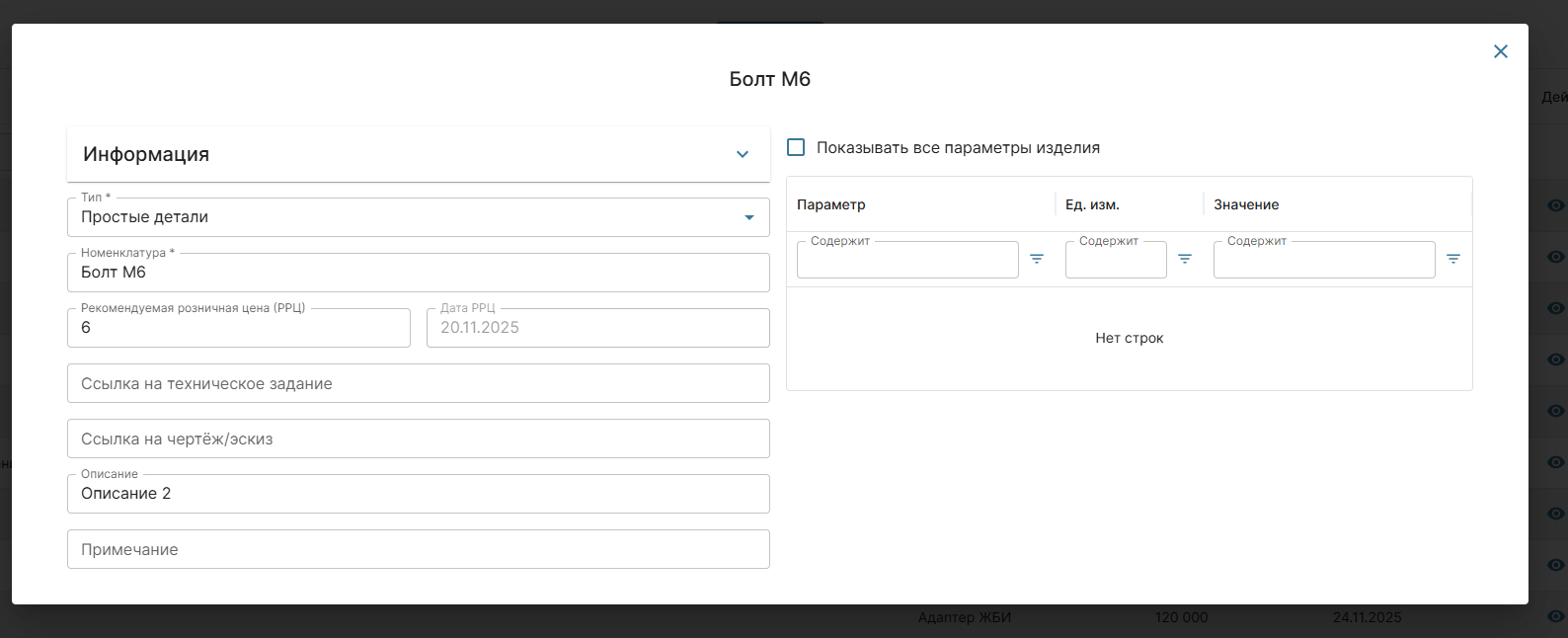
Task: Click the Ед. изм. column filter text box
Action: (1115, 261)
